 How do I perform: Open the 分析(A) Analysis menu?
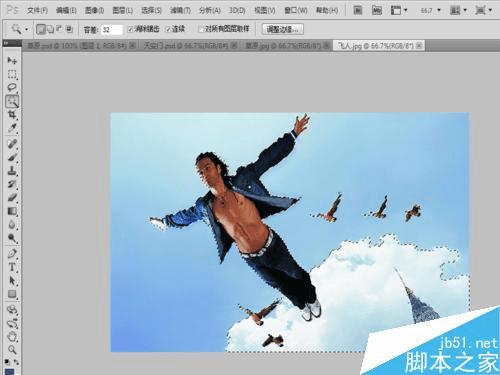pyautogui.click(x=210, y=10)
